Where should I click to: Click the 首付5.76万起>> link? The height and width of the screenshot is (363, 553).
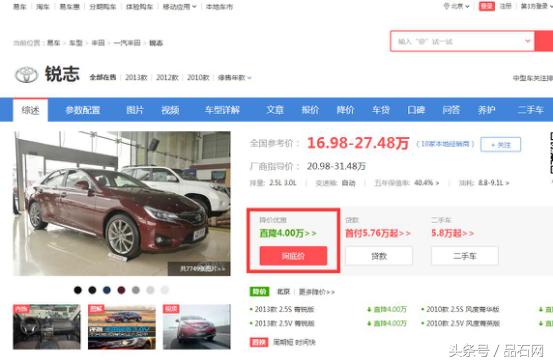378,233
